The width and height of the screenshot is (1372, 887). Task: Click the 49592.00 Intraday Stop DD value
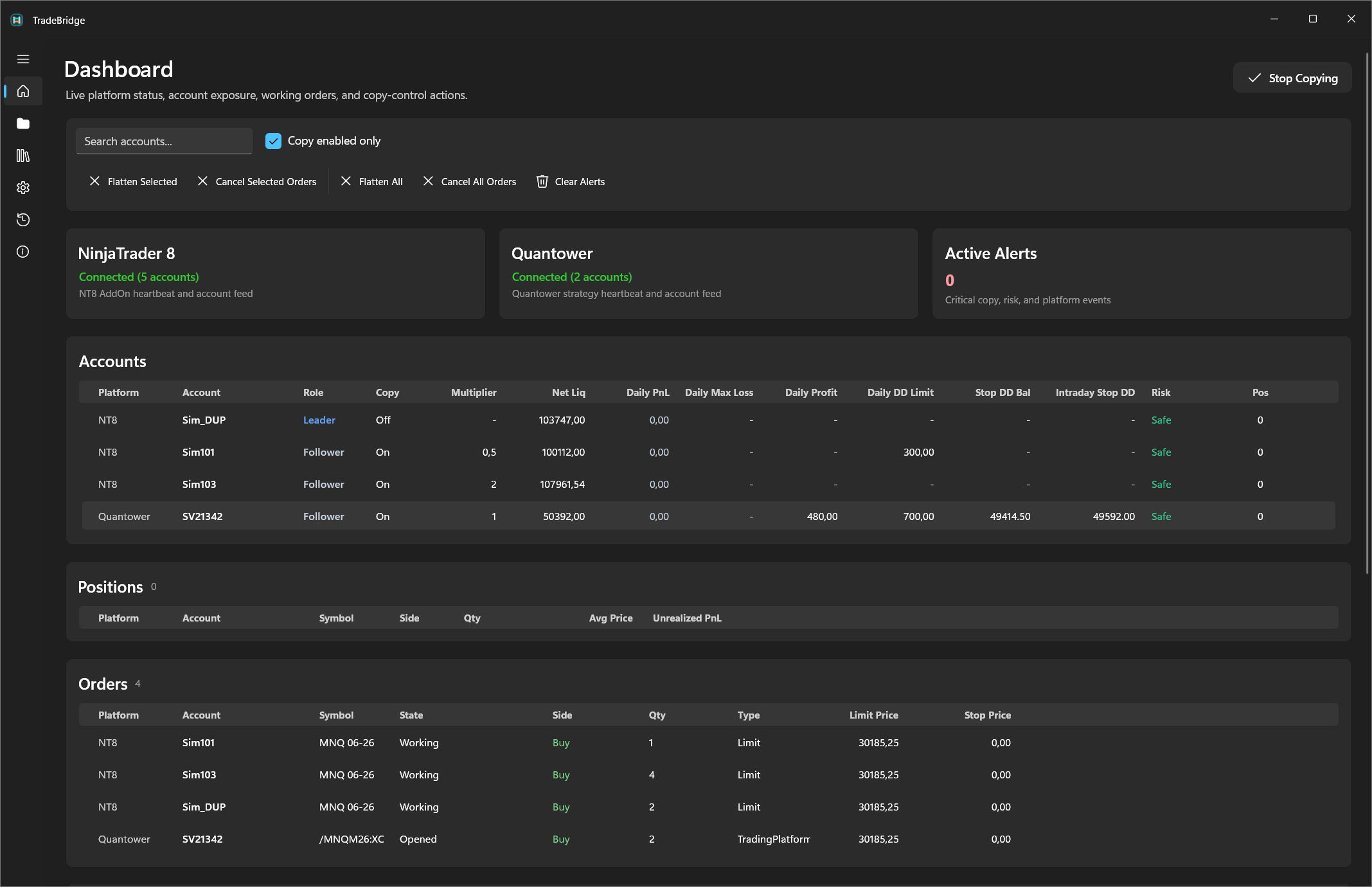point(1114,516)
